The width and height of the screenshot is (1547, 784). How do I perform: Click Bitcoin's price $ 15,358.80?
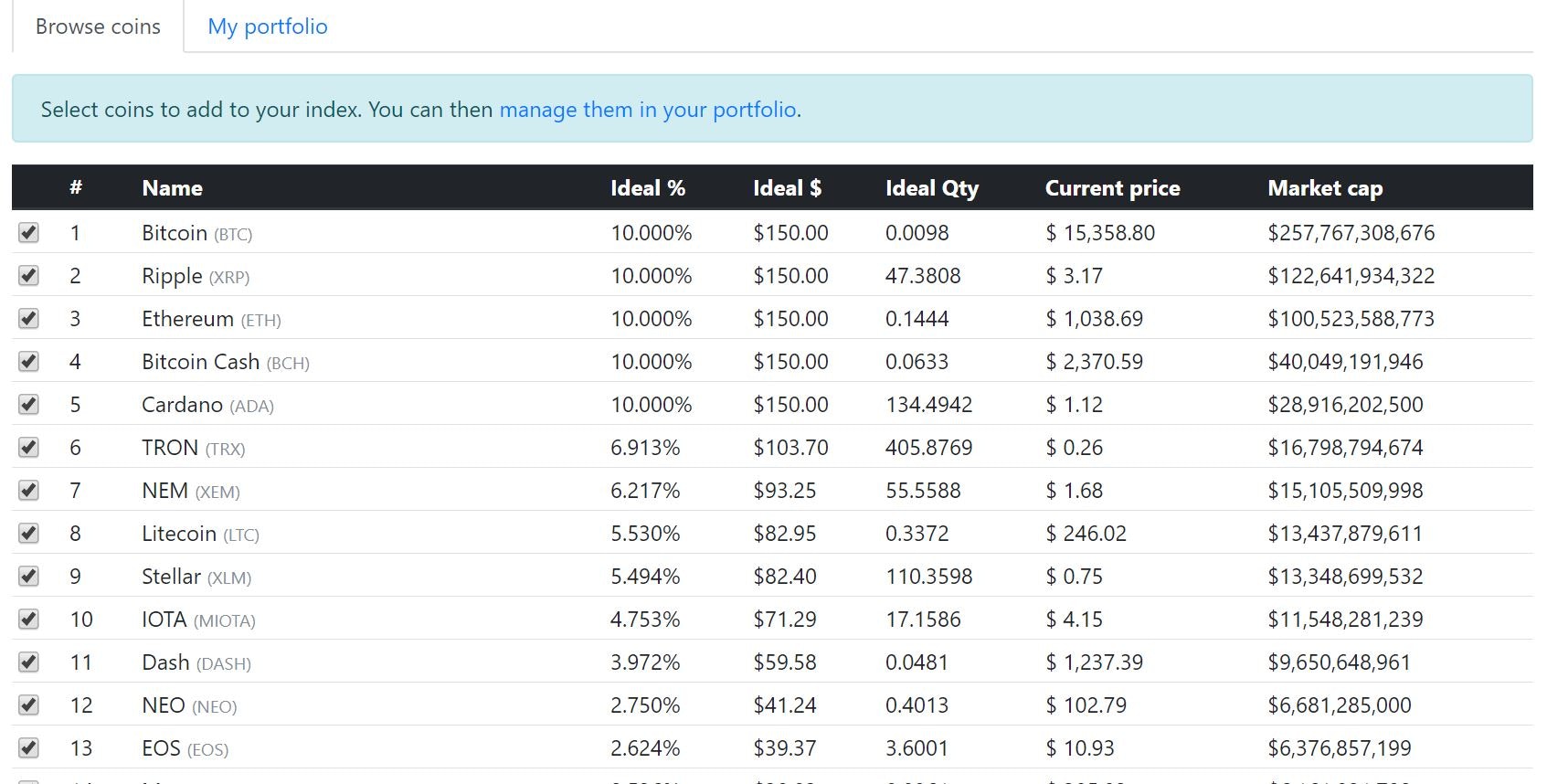click(1100, 233)
